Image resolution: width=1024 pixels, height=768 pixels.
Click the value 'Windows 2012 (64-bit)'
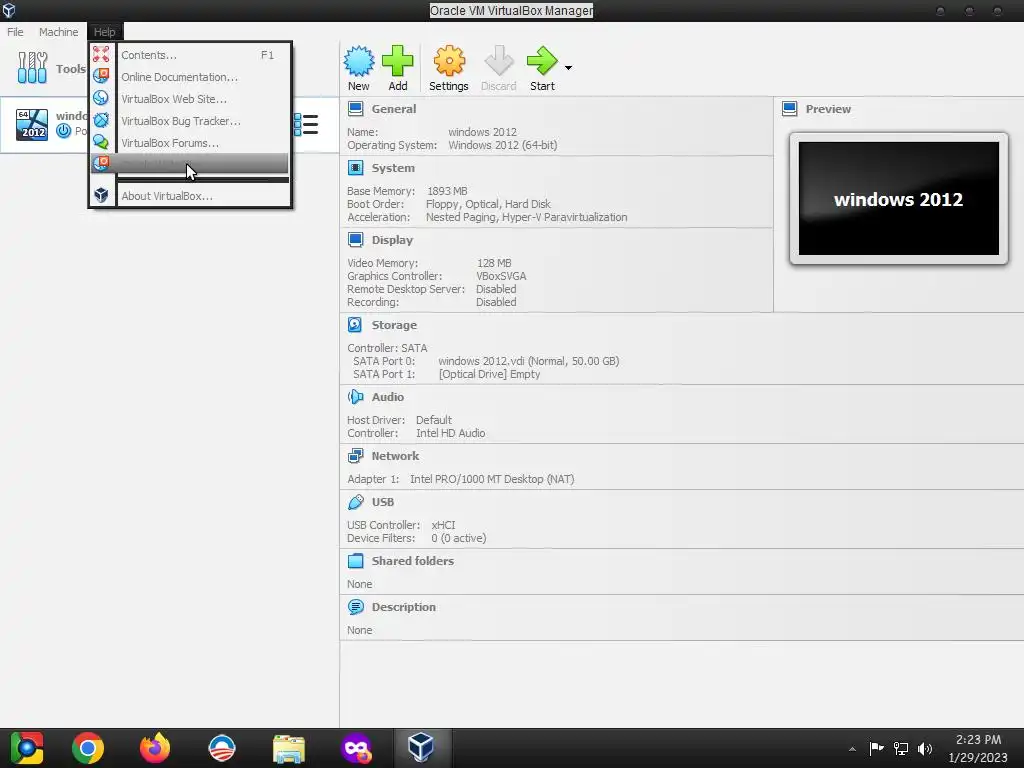(502, 145)
